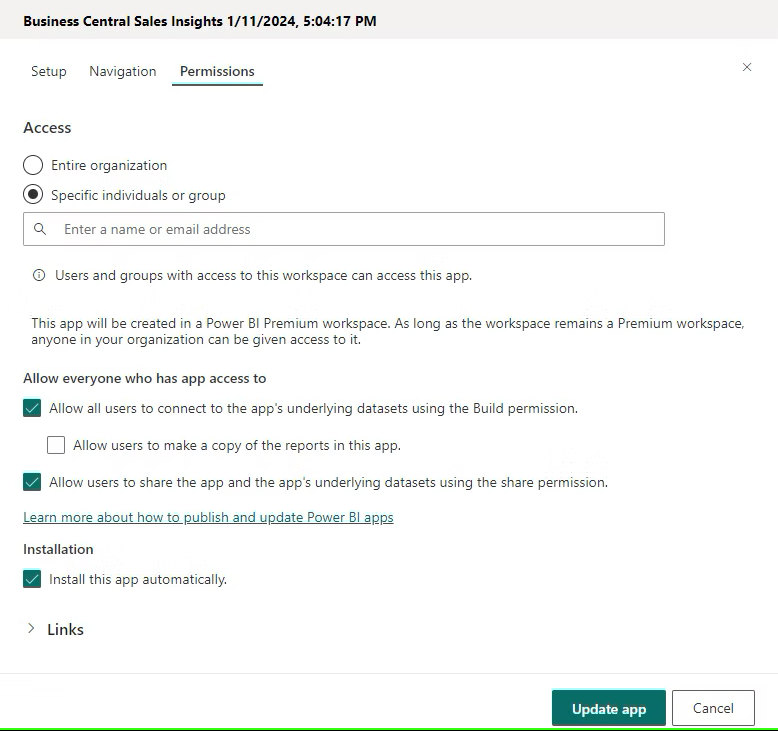Choose Specific individuals or group option

(33, 195)
